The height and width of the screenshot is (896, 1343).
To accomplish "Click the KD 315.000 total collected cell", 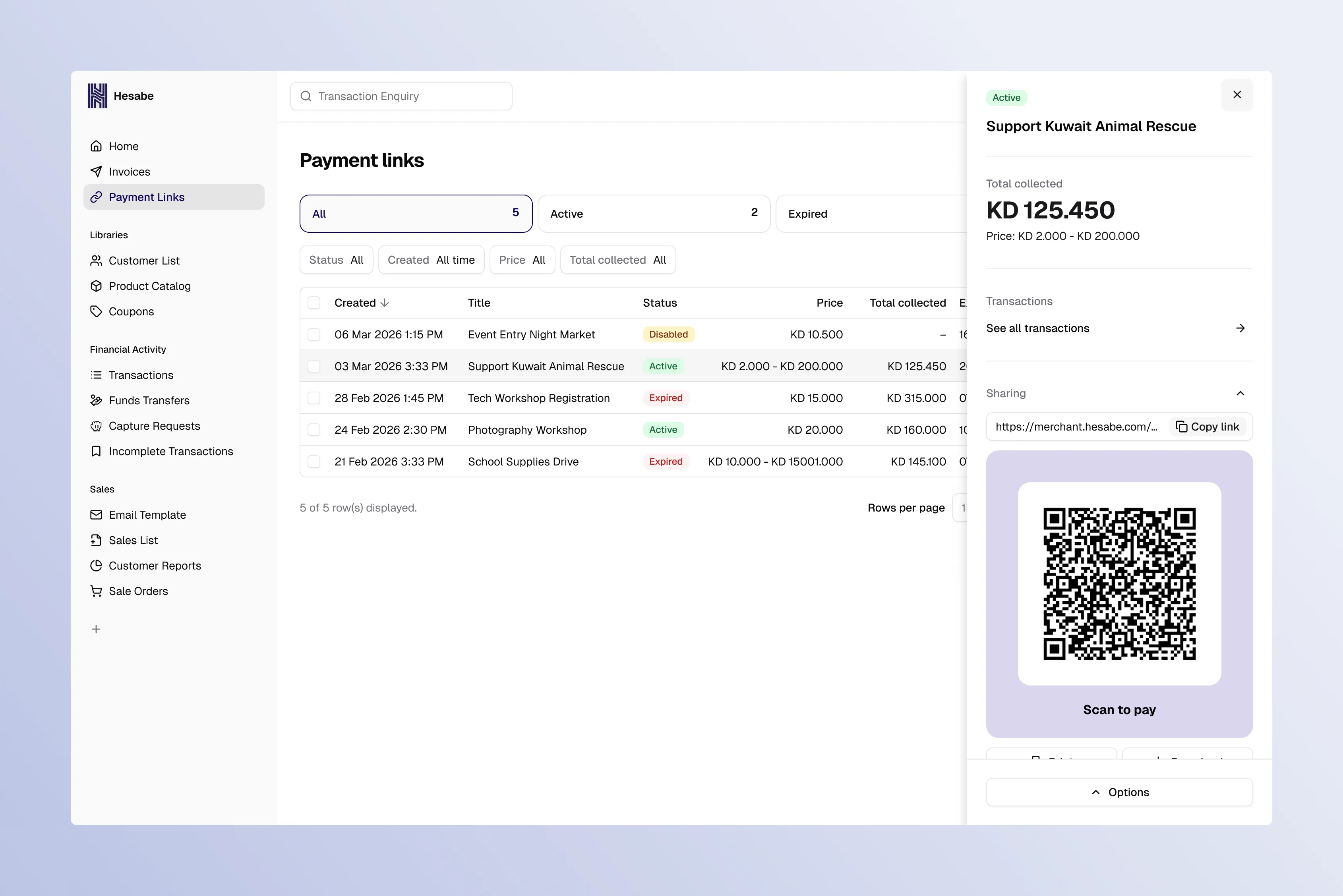I will [916, 398].
